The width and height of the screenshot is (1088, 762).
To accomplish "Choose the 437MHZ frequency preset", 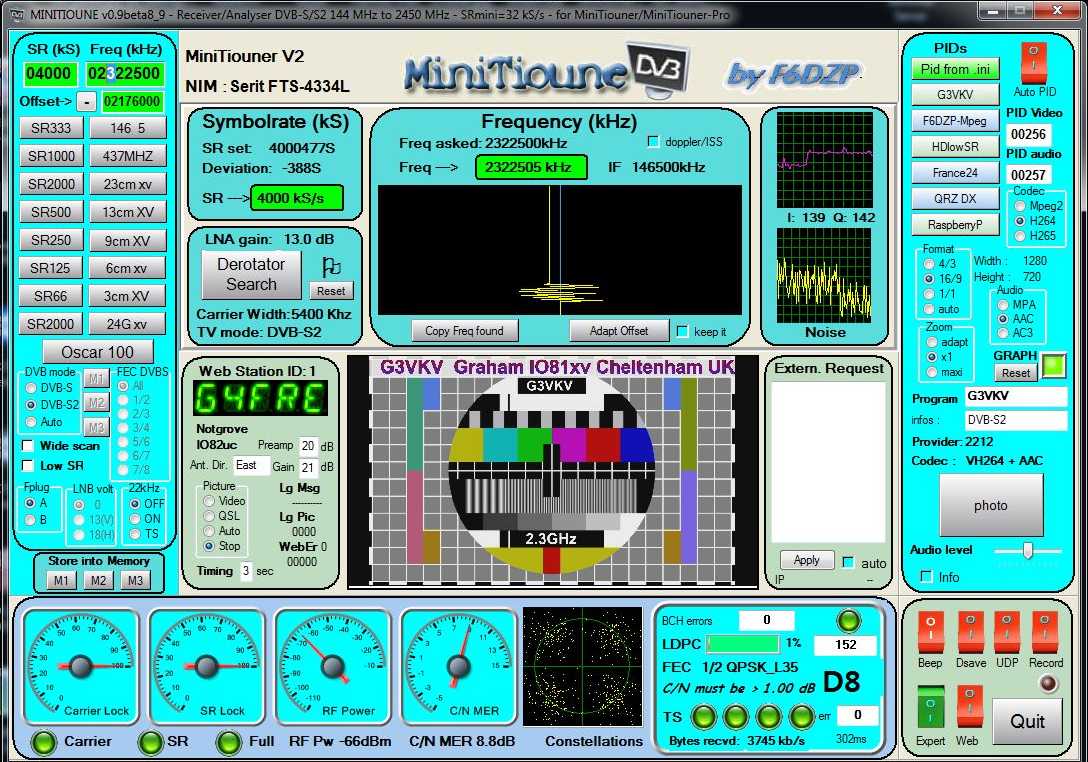I will (128, 155).
